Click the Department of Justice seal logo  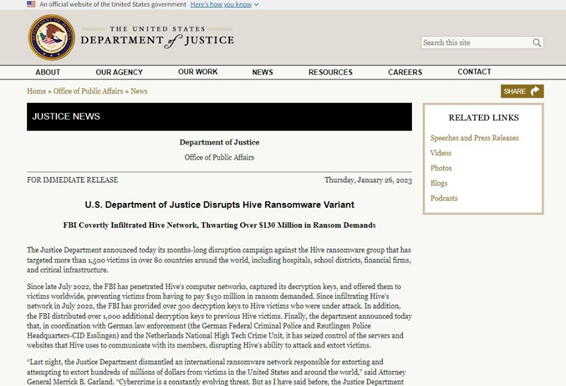point(52,37)
